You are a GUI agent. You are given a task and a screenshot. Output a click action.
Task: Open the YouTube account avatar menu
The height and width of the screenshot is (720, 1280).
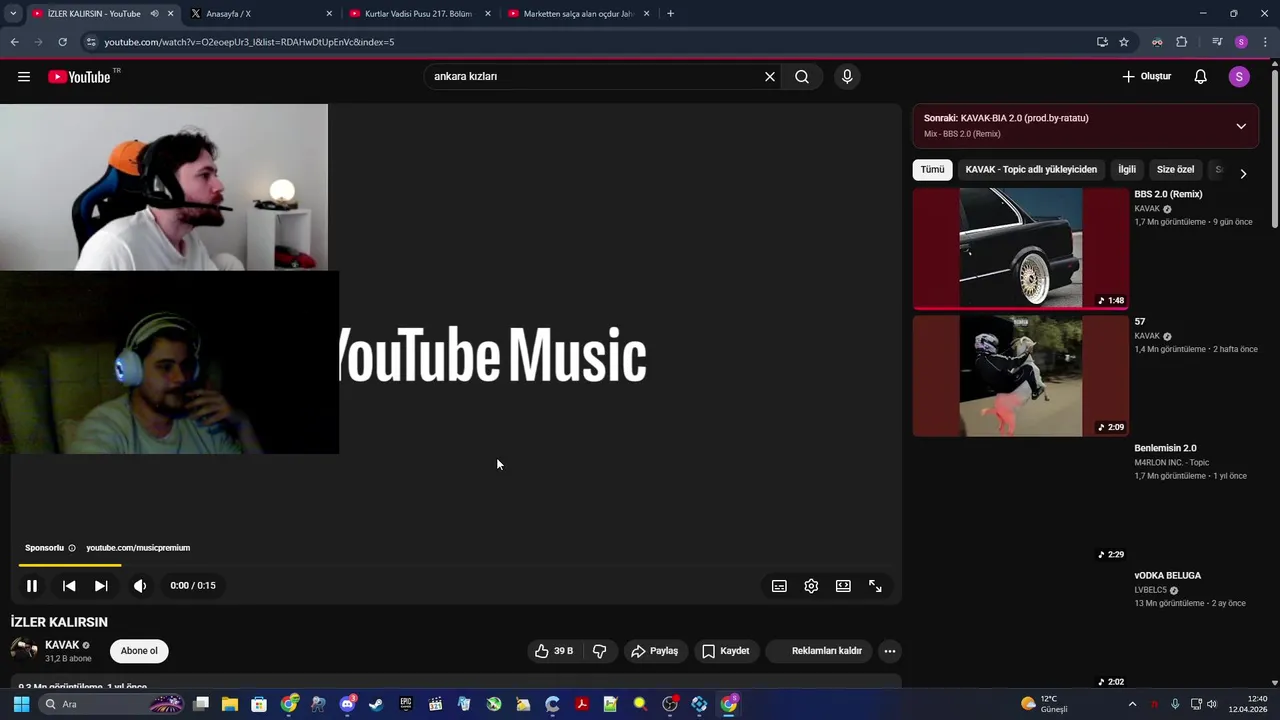[1239, 77]
